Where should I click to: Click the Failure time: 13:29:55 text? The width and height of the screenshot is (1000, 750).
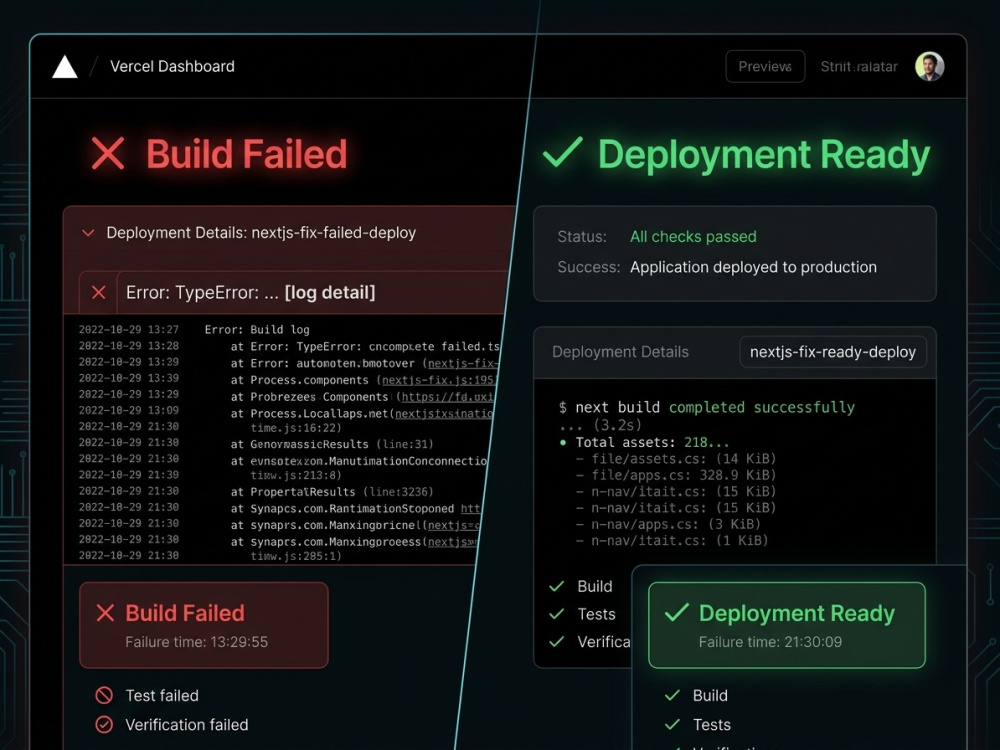point(196,642)
